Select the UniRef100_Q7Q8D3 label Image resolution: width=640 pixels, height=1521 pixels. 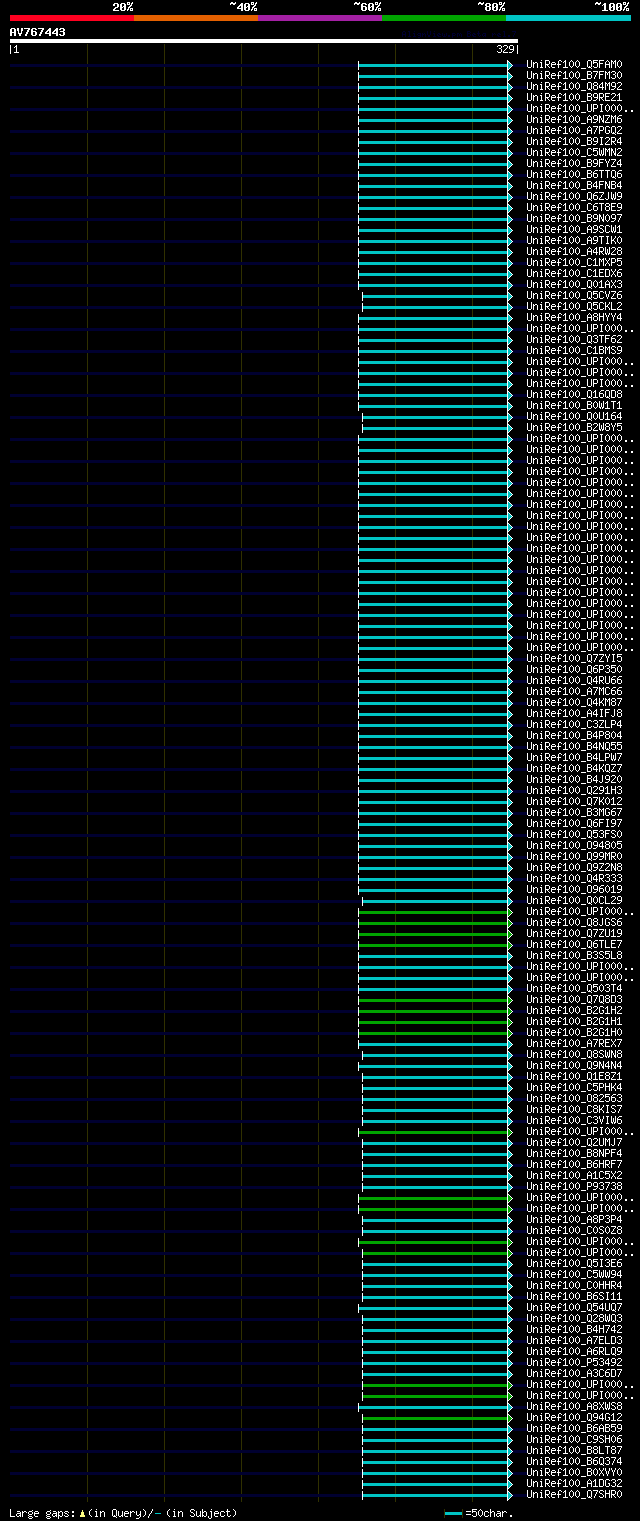(x=574, y=1000)
